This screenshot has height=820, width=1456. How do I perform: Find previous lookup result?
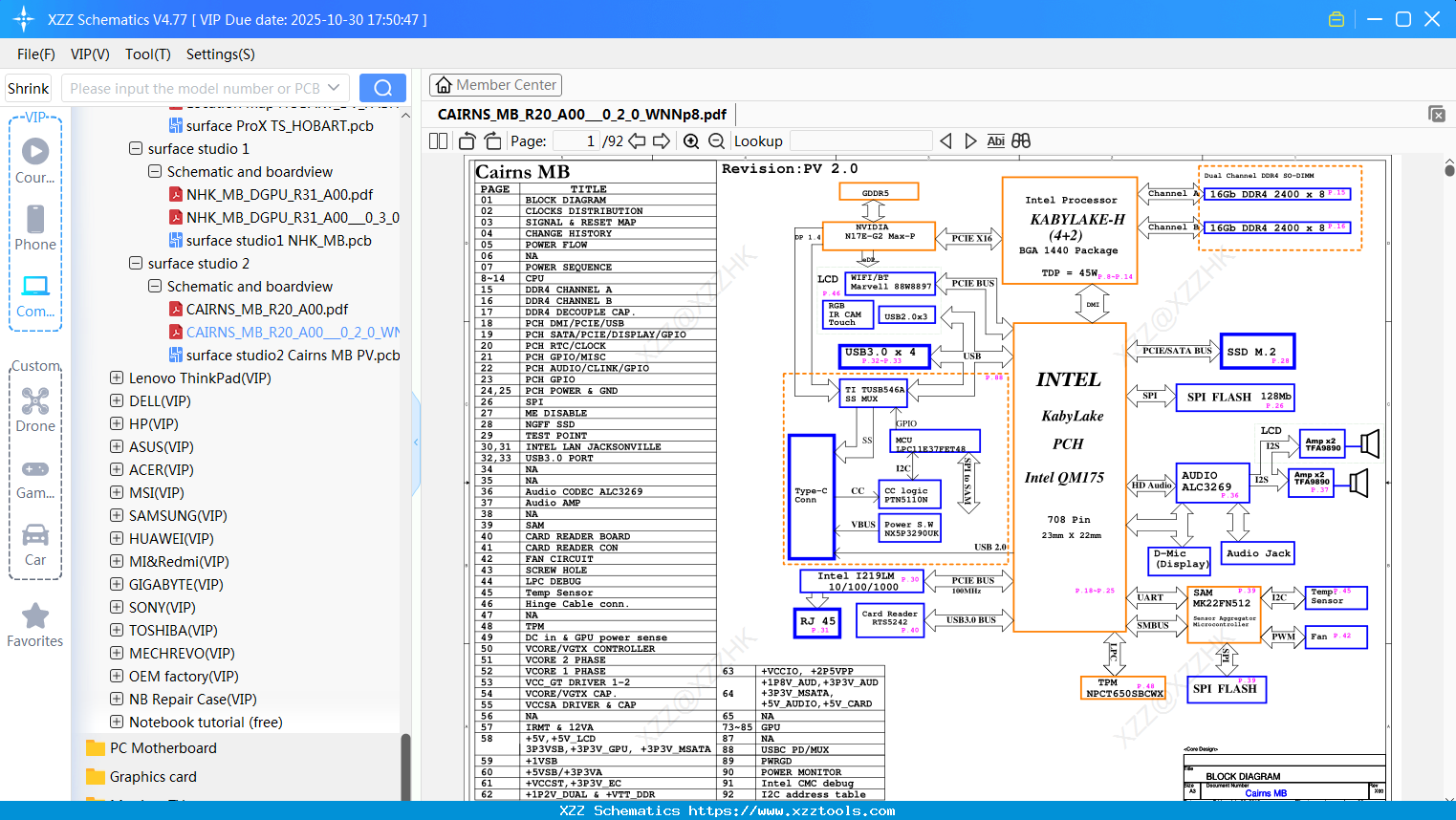(x=945, y=141)
